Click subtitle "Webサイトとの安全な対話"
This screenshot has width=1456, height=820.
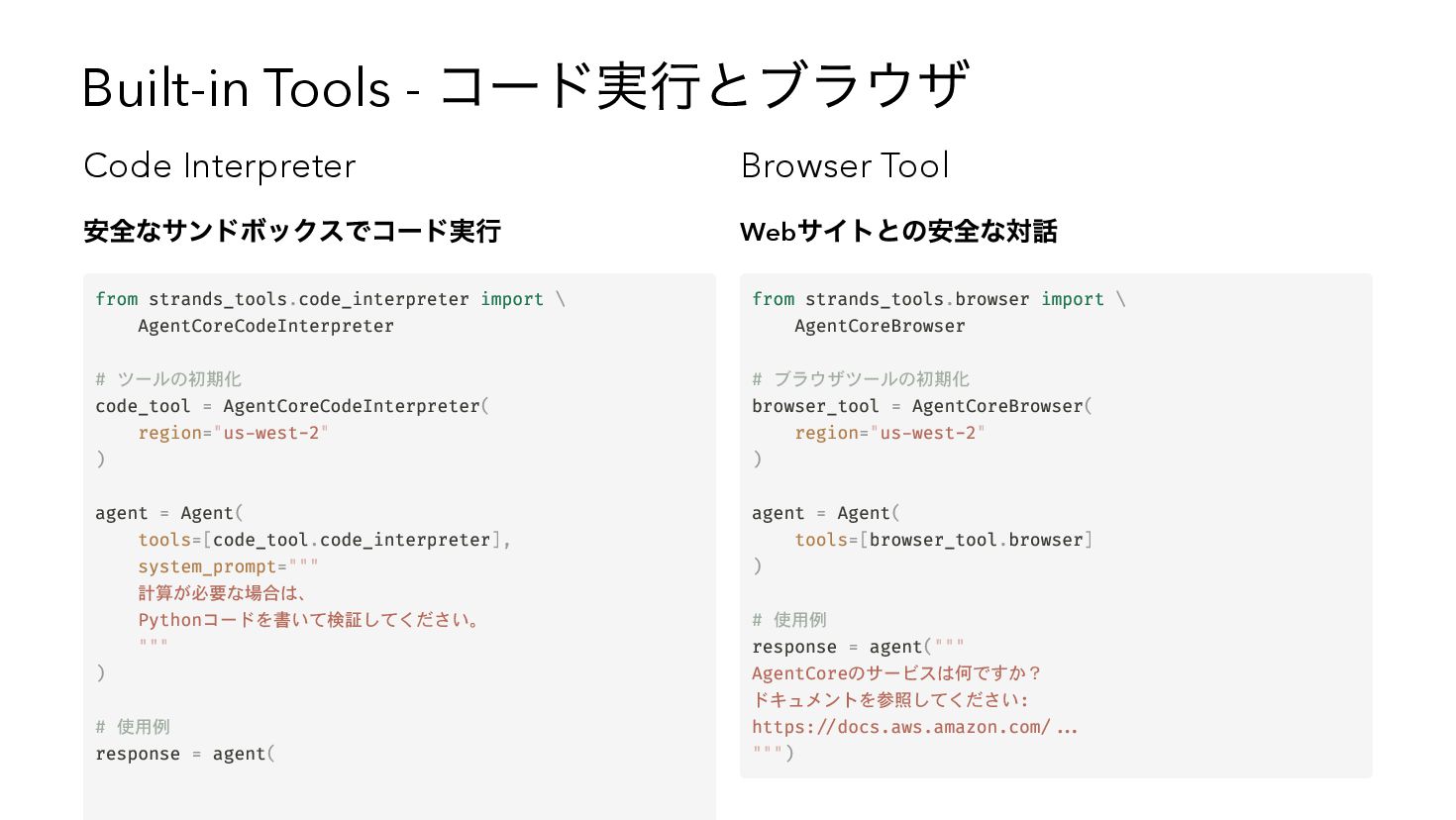point(898,232)
